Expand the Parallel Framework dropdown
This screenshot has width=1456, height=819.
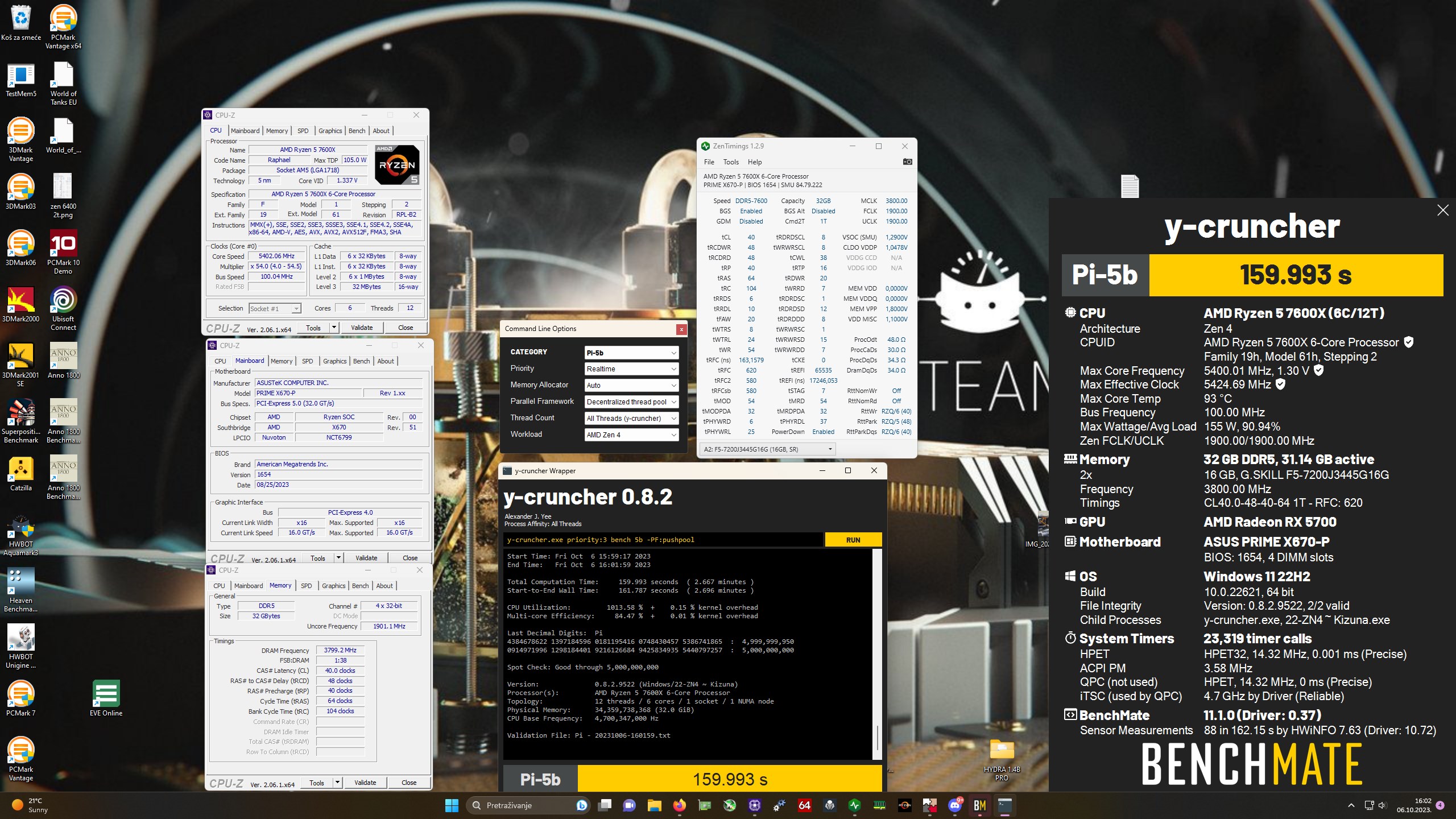tap(631, 402)
